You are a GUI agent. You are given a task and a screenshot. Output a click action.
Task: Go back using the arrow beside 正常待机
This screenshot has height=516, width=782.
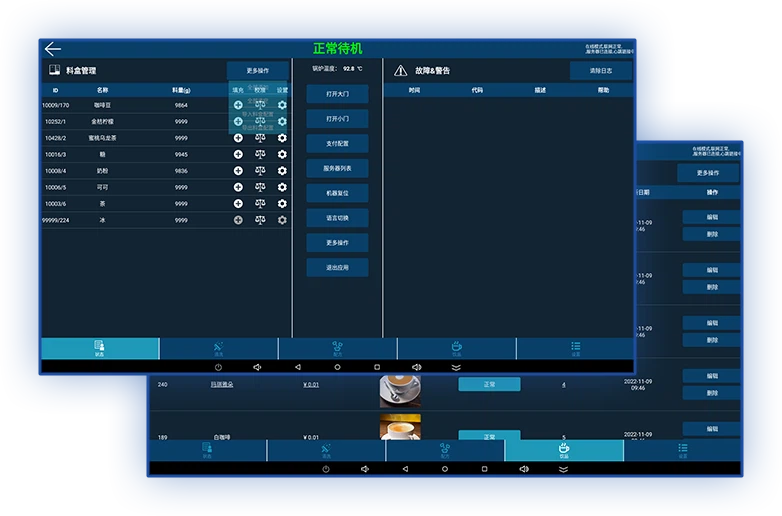tap(52, 49)
